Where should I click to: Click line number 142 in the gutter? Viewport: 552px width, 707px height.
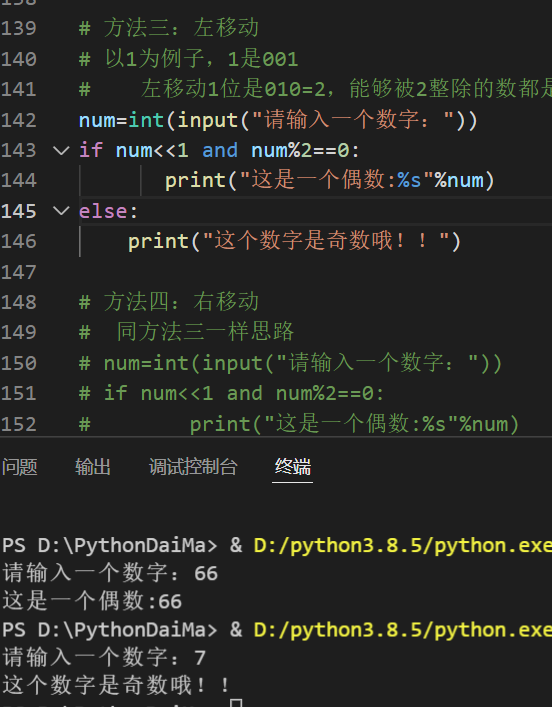click(x=18, y=120)
